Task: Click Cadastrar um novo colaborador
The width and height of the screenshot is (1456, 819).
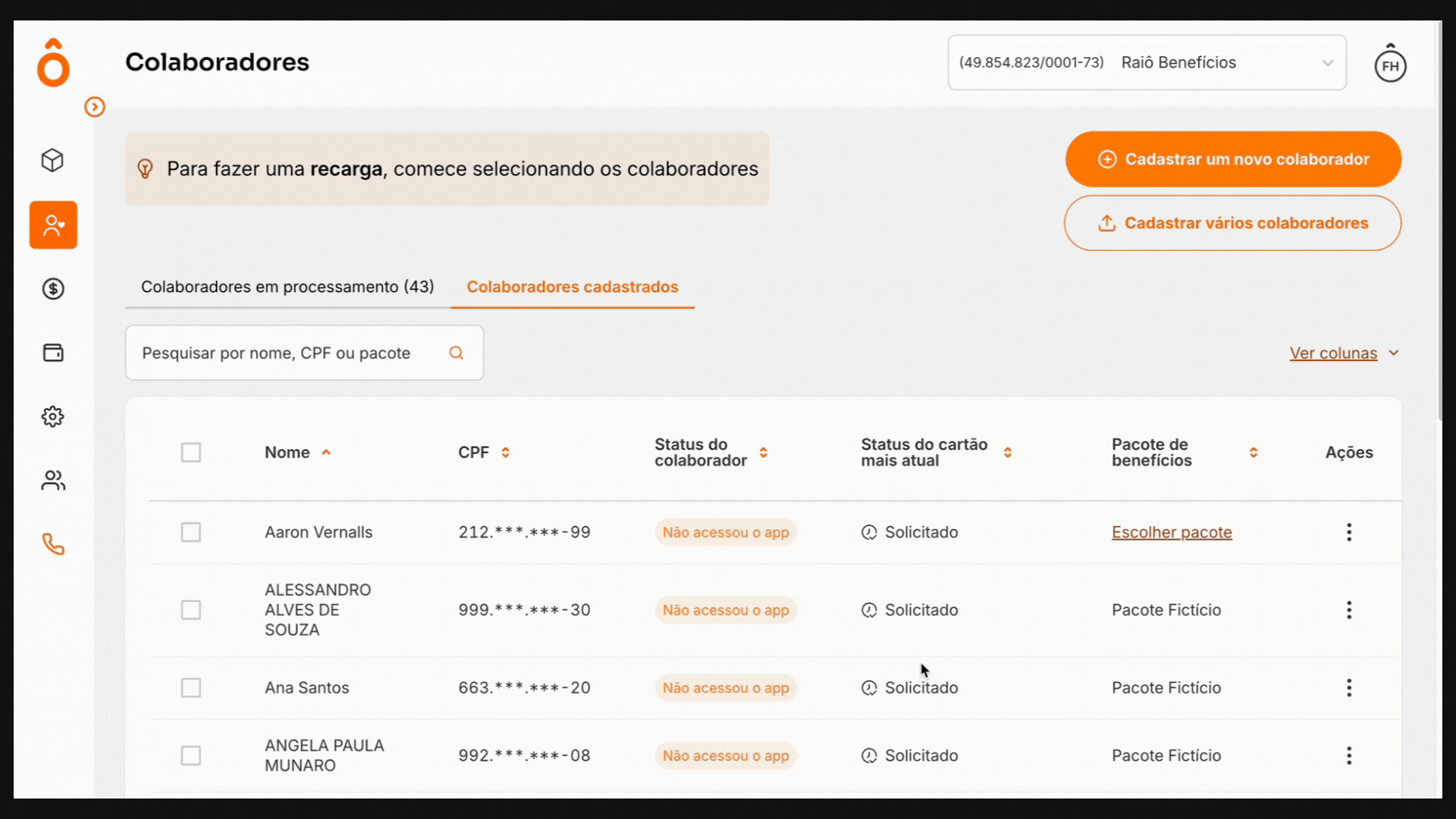Action: pyautogui.click(x=1233, y=158)
